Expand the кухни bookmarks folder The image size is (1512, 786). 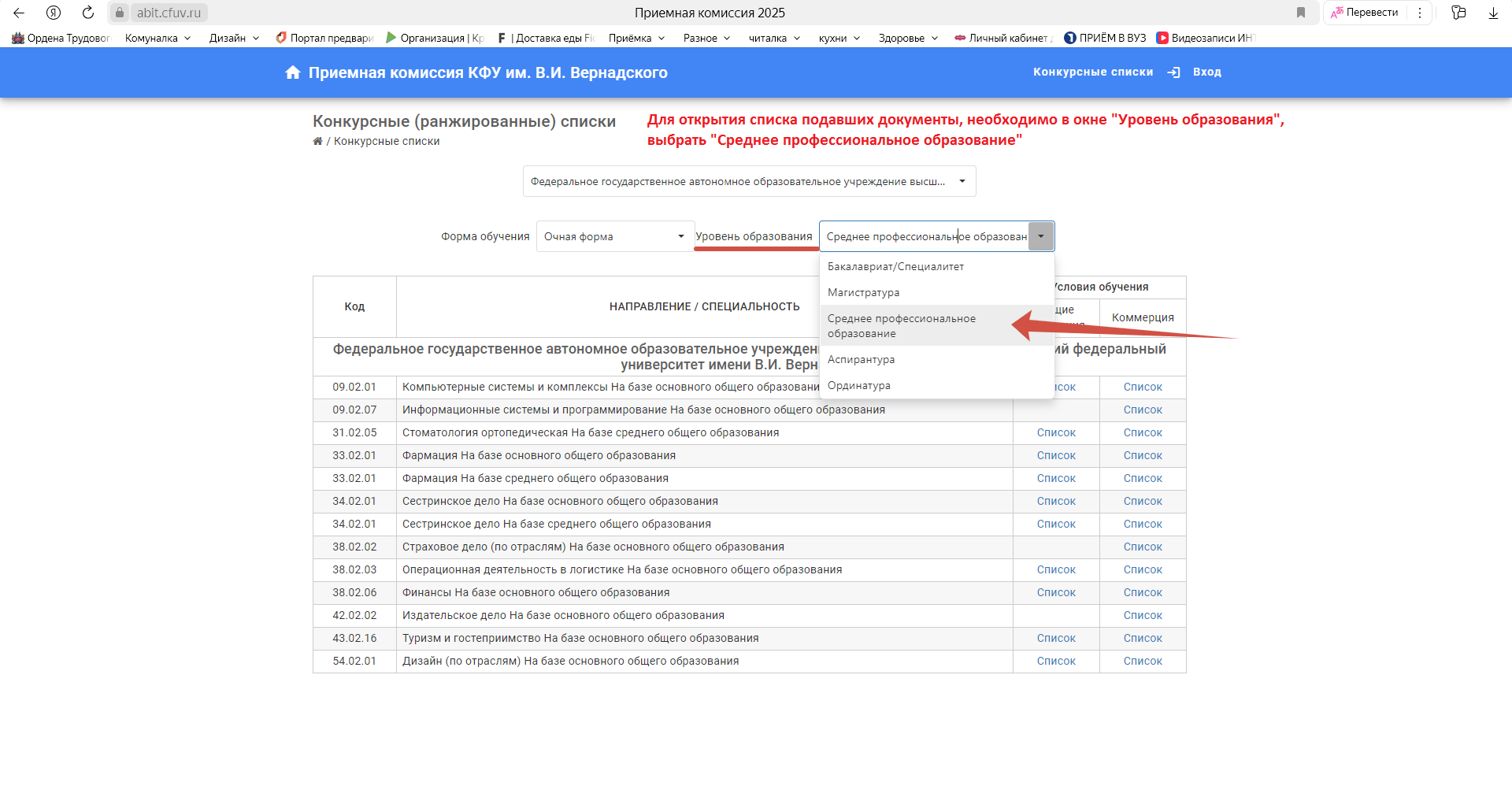(839, 38)
